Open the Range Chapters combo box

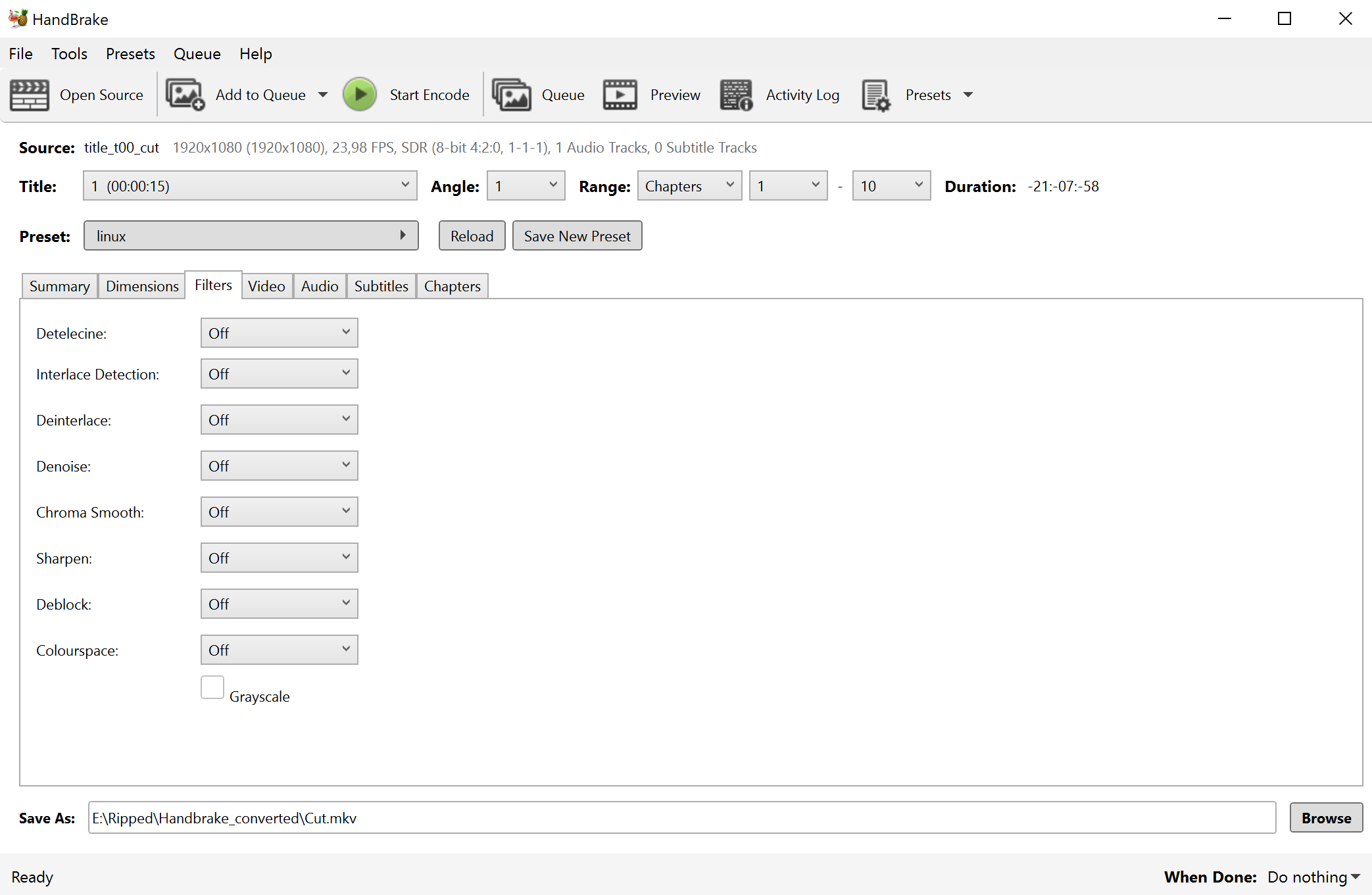coord(689,186)
